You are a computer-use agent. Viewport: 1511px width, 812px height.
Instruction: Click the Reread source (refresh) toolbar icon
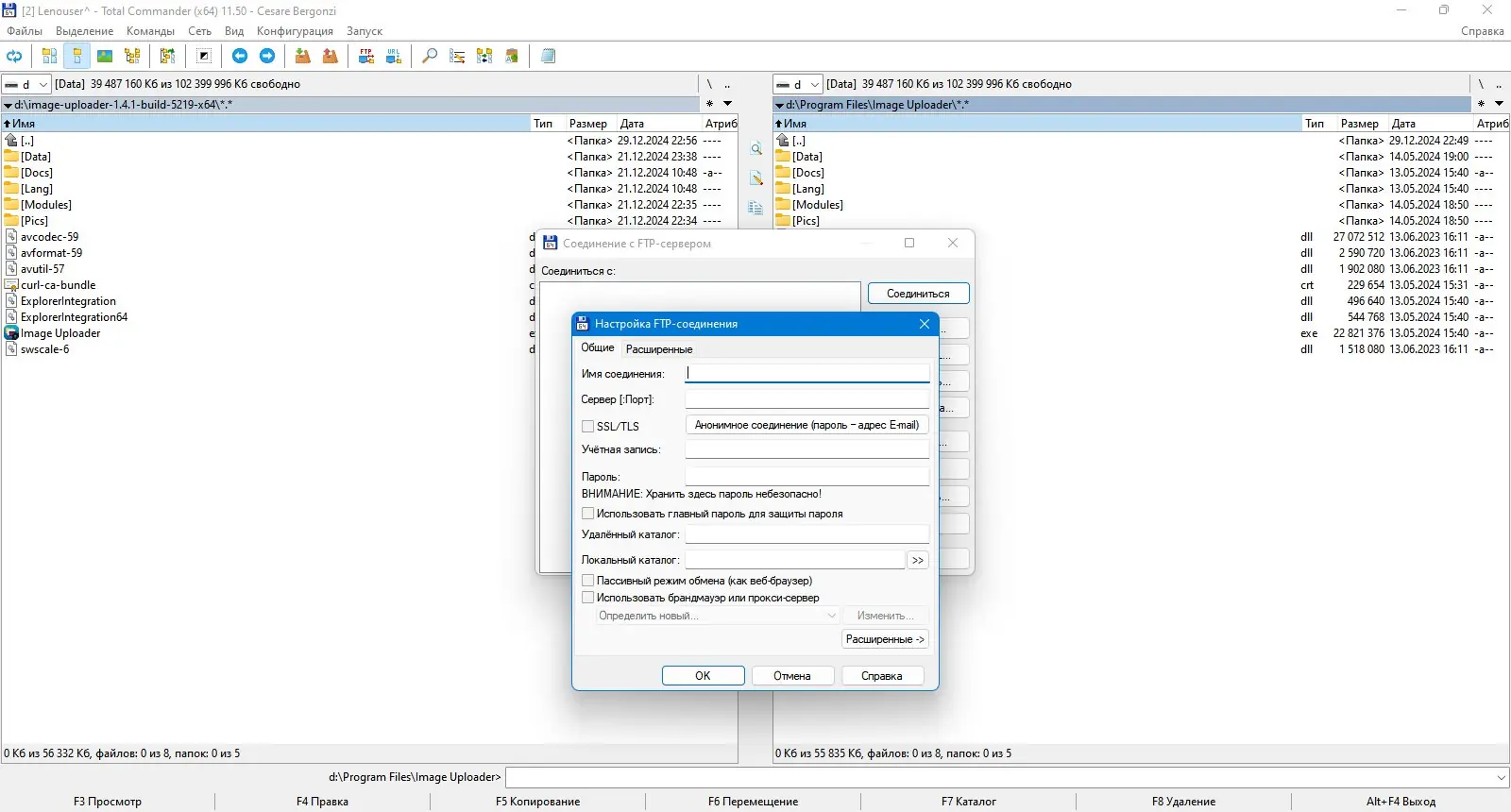14,56
